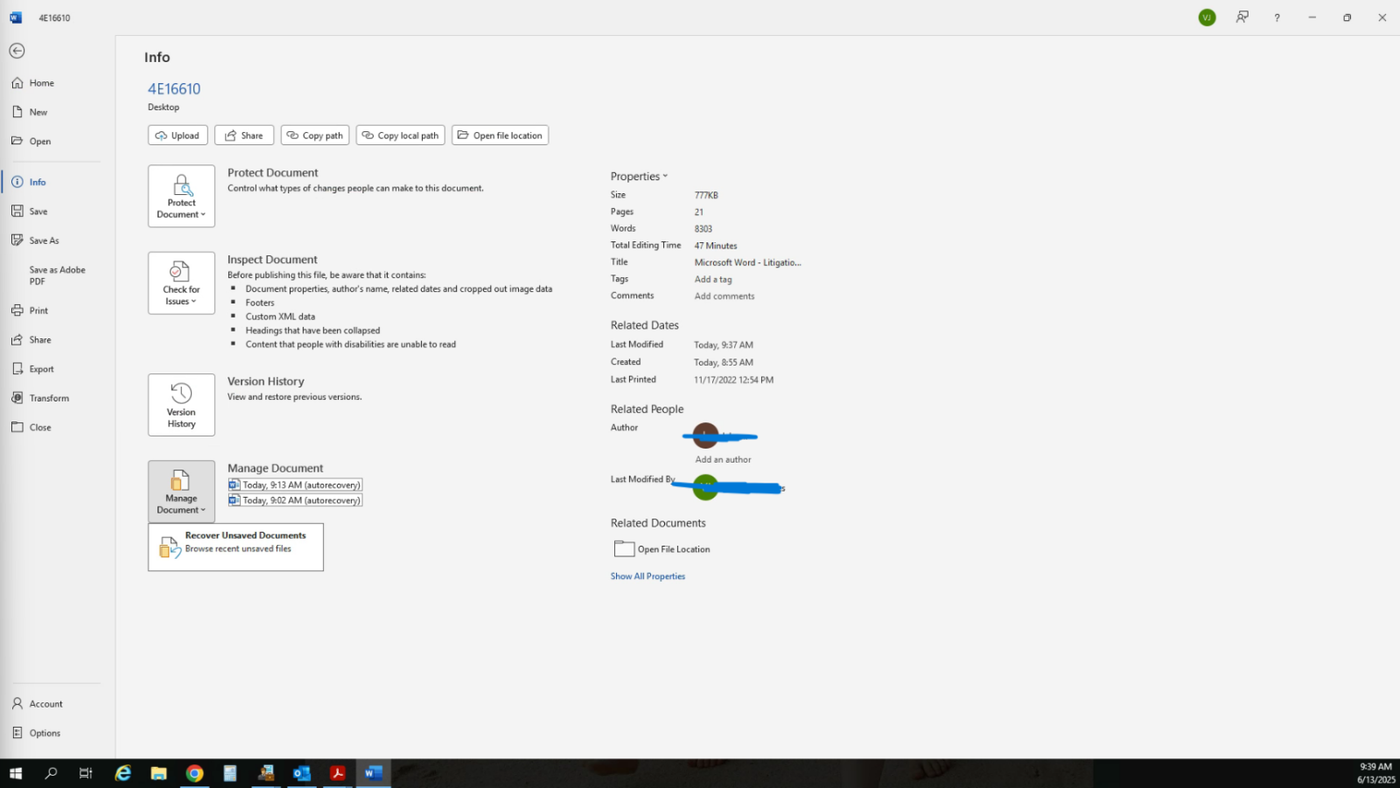Edit the document Title property field
Screen dimensions: 1400x788
pyautogui.click(x=748, y=262)
